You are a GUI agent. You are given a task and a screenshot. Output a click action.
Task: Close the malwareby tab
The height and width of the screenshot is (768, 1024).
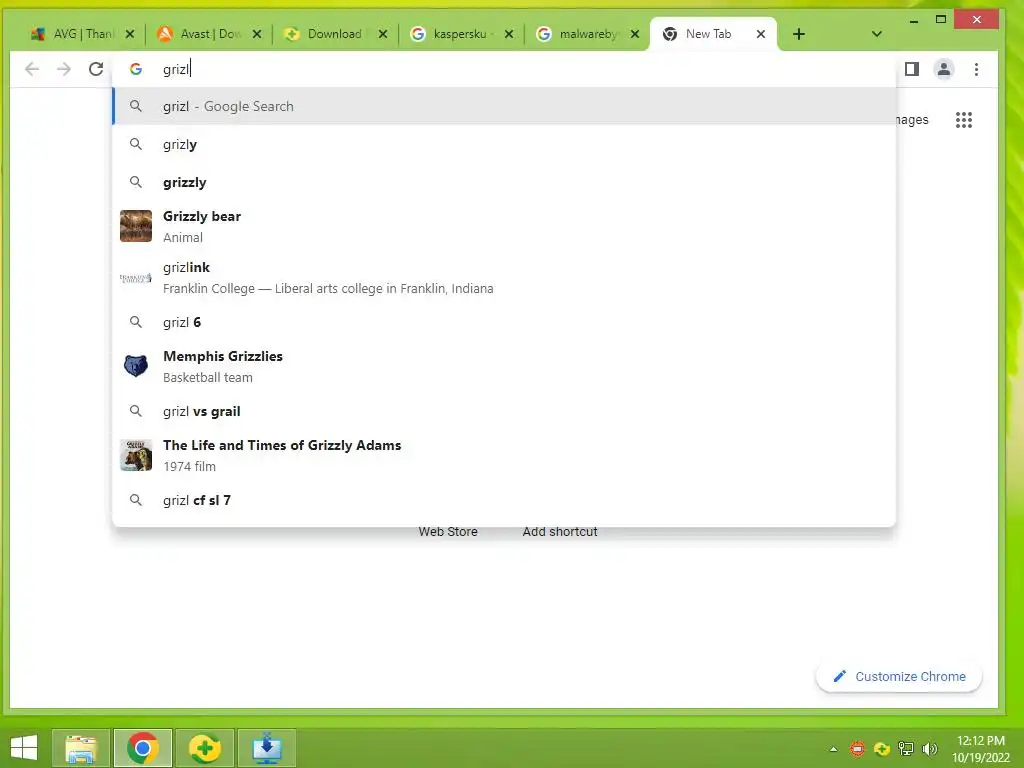coord(635,34)
